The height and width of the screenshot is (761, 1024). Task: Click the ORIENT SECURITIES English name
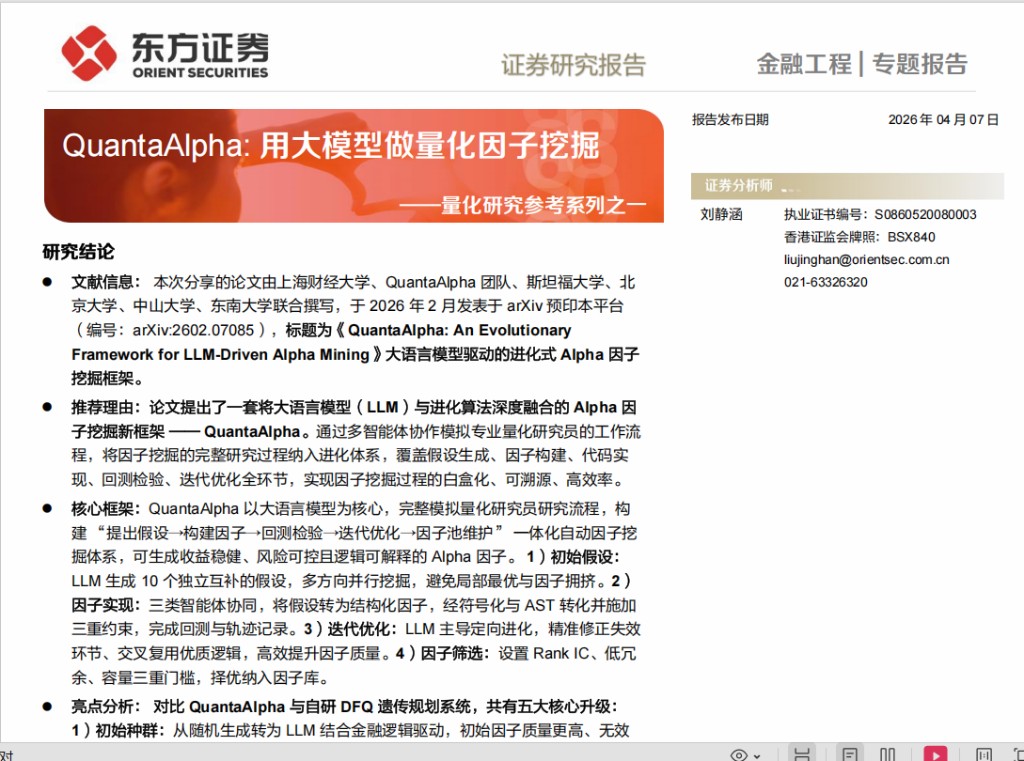pyautogui.click(x=200, y=73)
